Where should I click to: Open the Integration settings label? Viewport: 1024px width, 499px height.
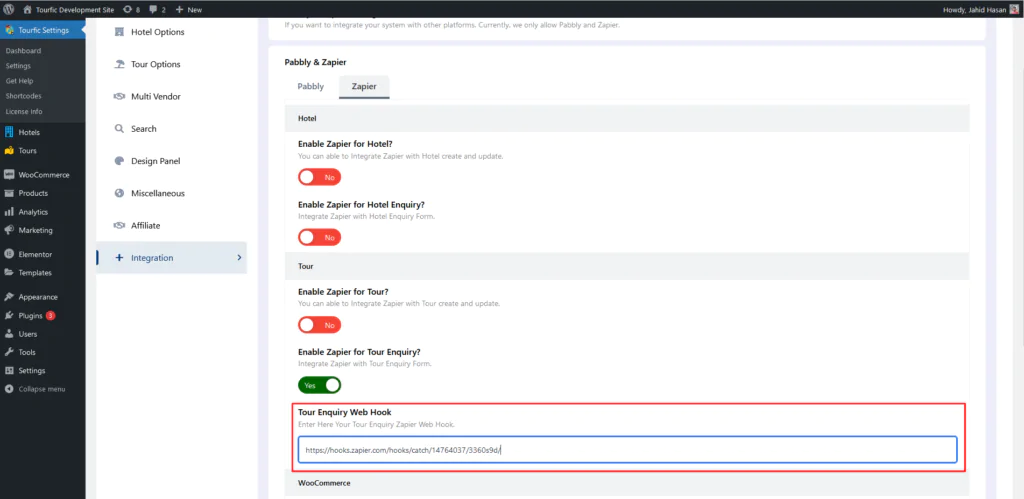(152, 258)
